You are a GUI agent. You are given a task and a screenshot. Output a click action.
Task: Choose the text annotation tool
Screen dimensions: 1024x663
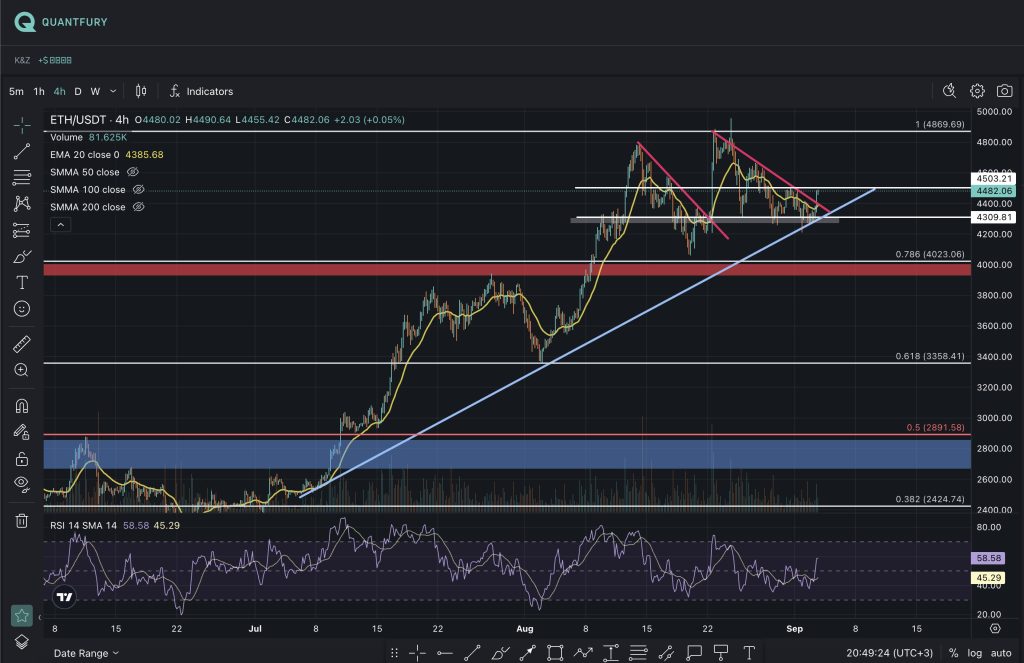tap(21, 283)
